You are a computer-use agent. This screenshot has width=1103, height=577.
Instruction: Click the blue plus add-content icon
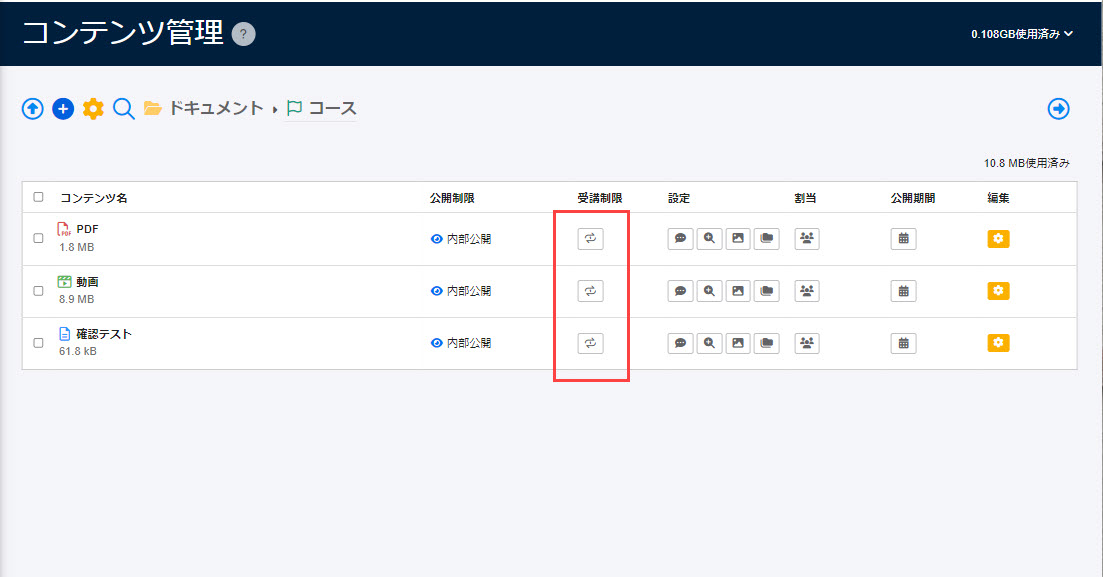coord(63,109)
